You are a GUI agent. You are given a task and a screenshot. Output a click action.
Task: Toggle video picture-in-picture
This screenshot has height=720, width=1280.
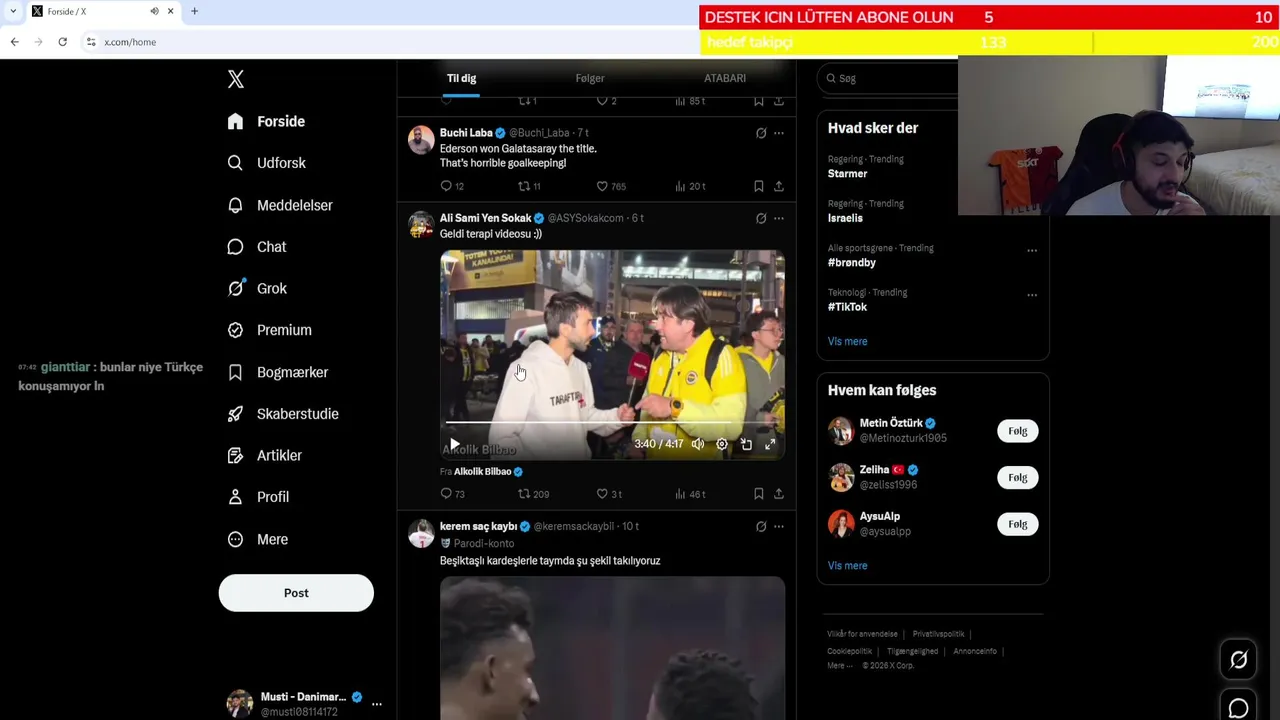[x=746, y=444]
